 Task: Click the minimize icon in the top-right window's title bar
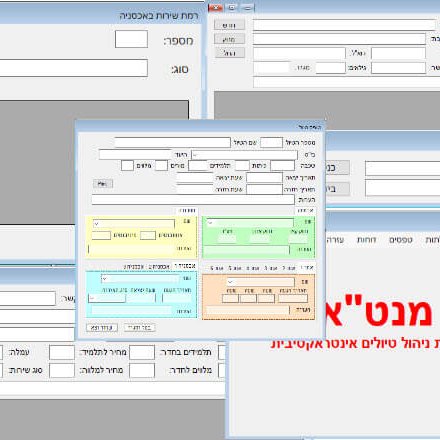point(247,7)
